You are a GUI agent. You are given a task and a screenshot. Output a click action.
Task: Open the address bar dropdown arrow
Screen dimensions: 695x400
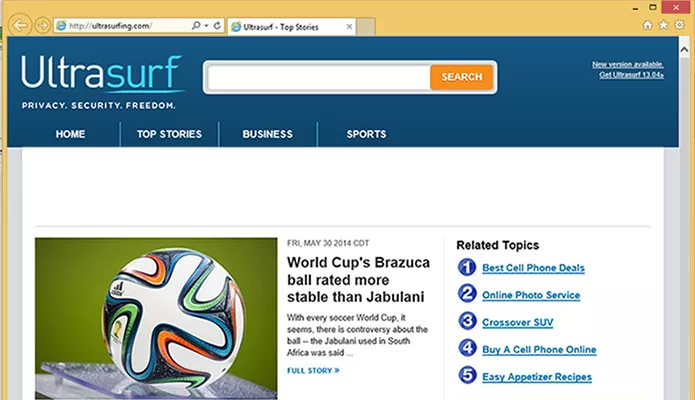207,26
